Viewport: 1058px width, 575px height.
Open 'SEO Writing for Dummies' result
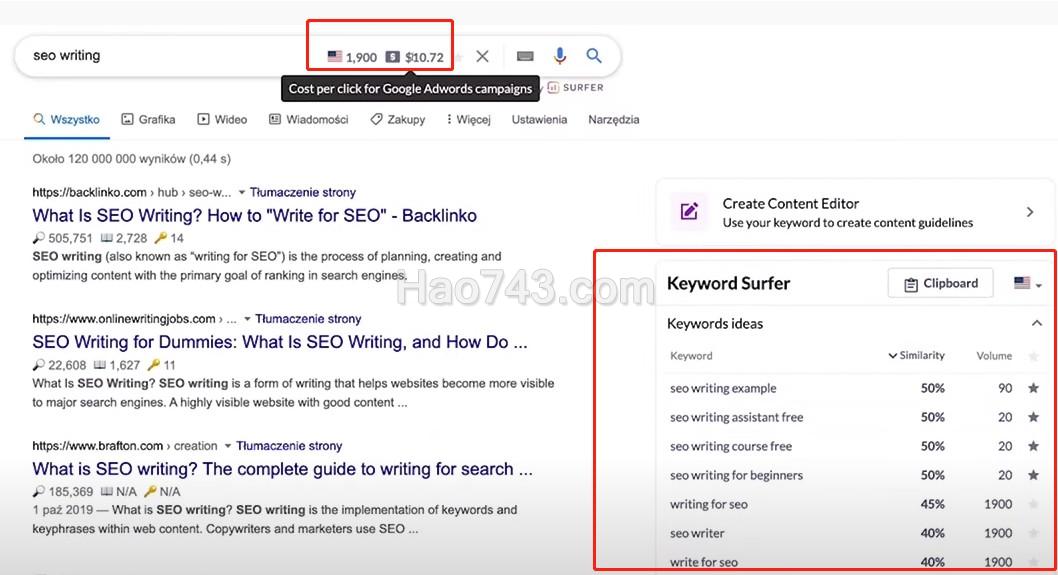(x=280, y=342)
